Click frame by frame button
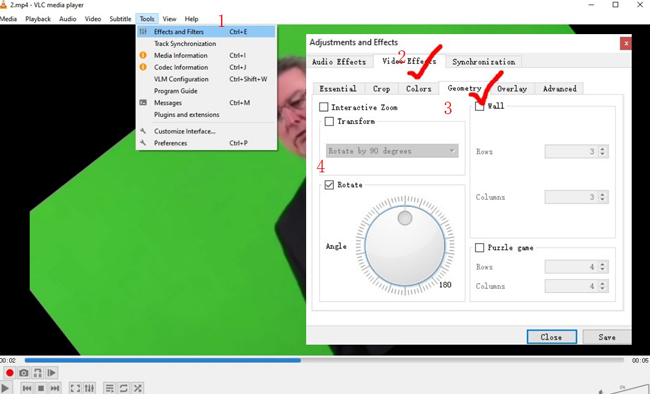 52,373
